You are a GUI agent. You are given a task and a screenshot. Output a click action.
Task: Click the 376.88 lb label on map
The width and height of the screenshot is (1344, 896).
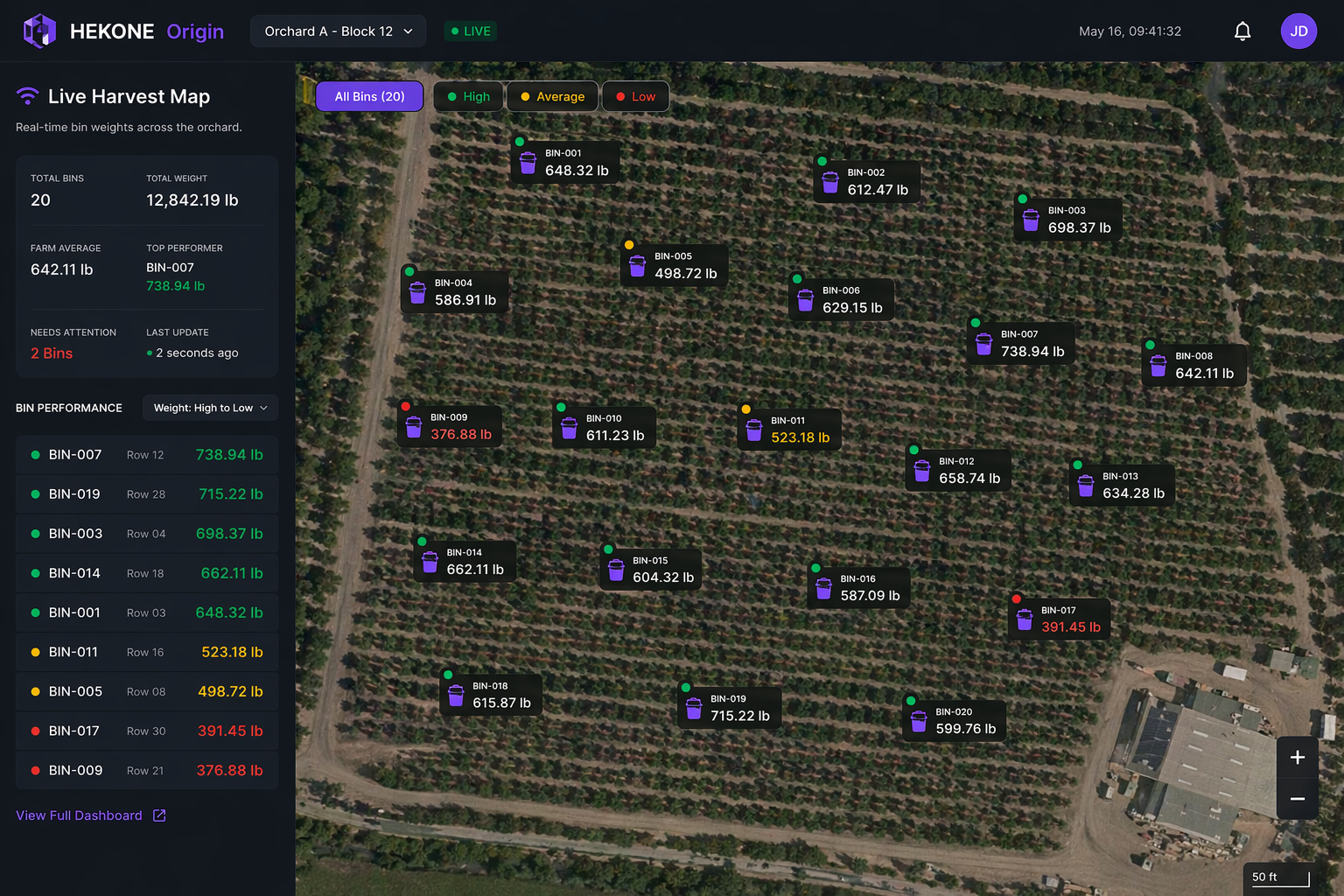tap(460, 435)
